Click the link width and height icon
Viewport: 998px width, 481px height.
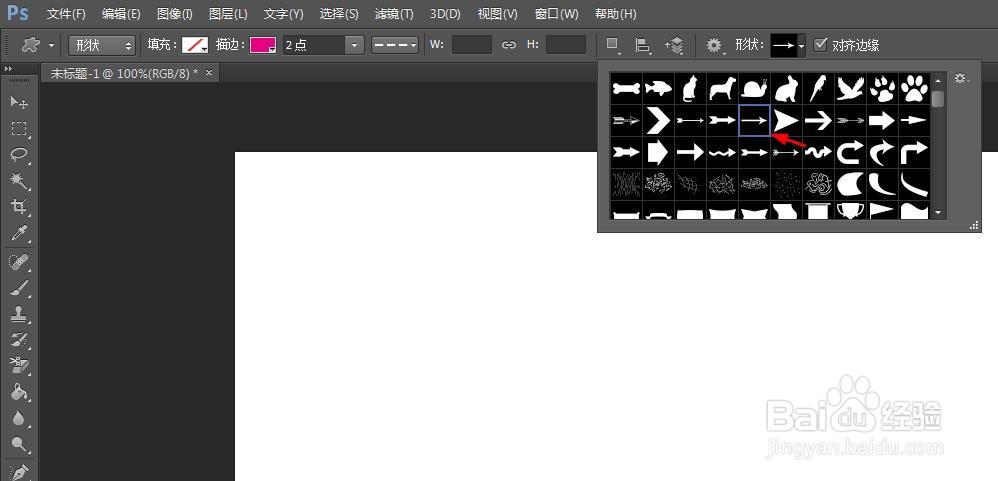pyautogui.click(x=508, y=45)
